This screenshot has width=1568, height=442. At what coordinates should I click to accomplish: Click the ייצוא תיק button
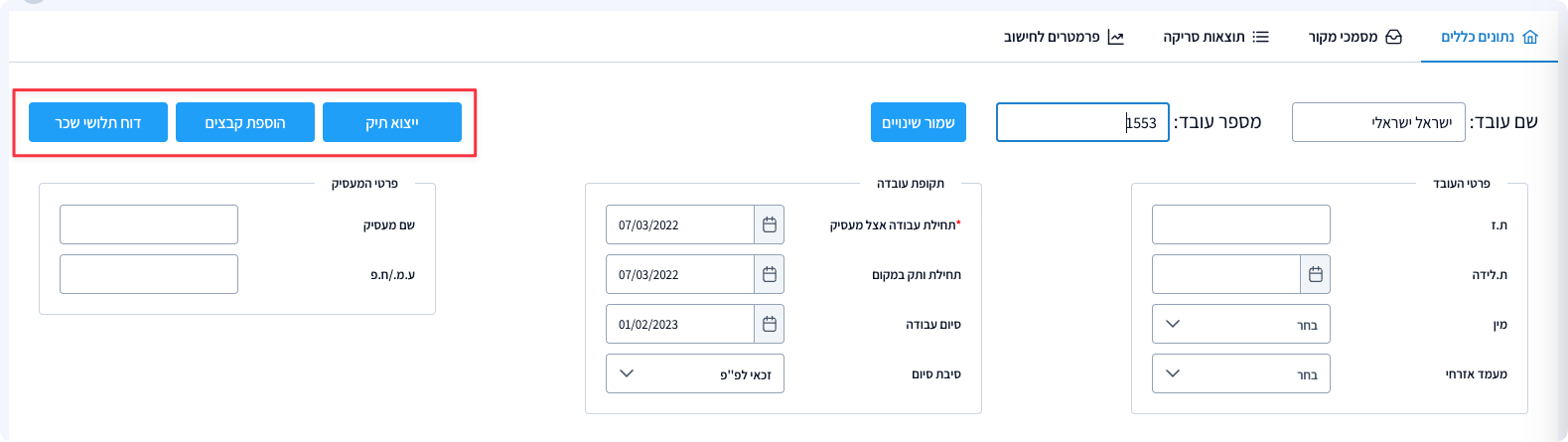coord(392,122)
